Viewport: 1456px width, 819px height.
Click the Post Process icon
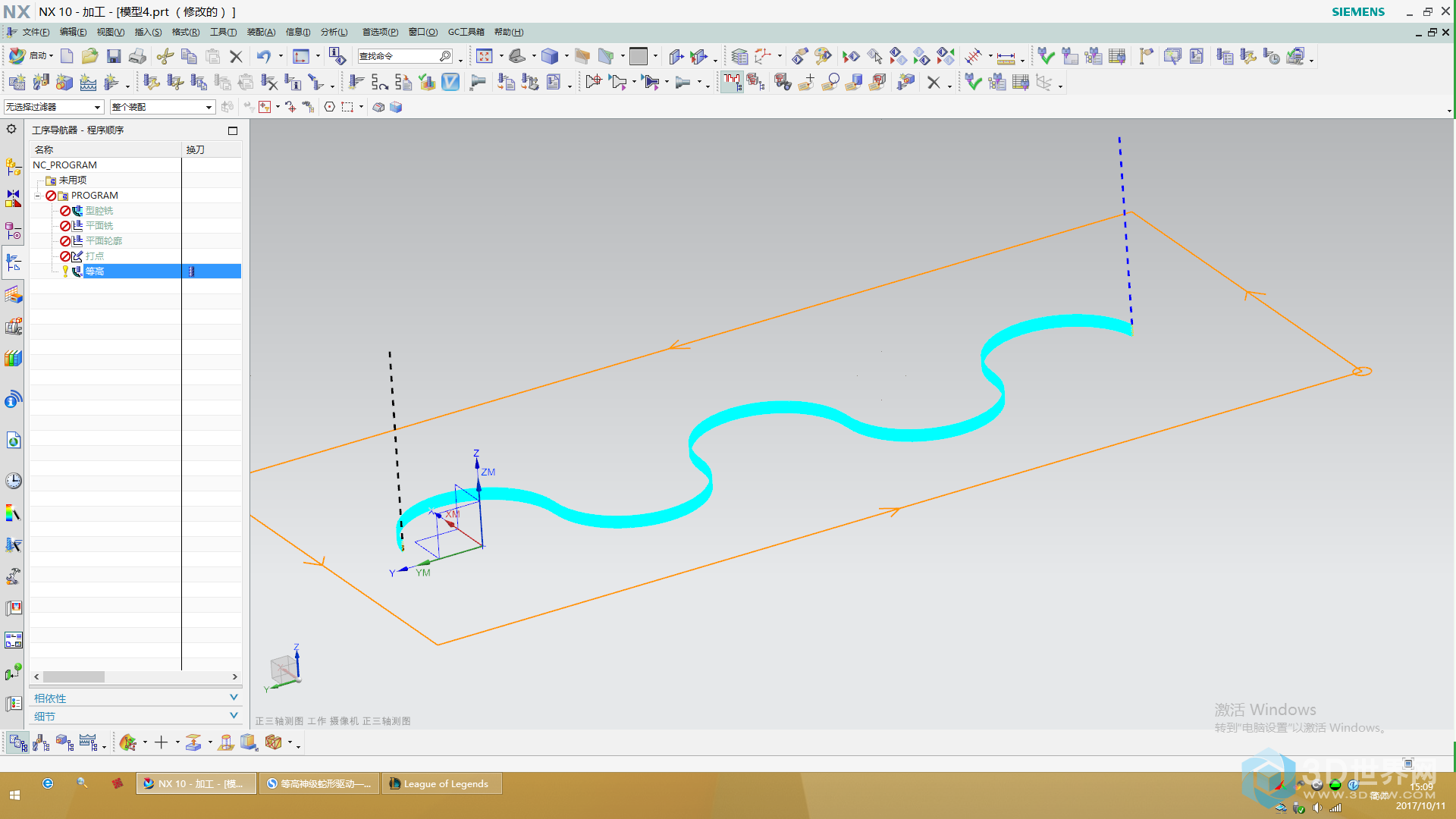pos(506,82)
